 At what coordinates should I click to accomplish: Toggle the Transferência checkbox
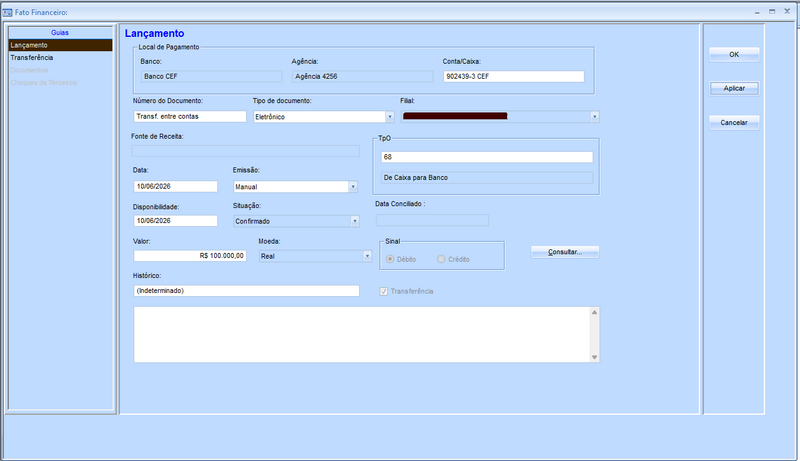384,291
